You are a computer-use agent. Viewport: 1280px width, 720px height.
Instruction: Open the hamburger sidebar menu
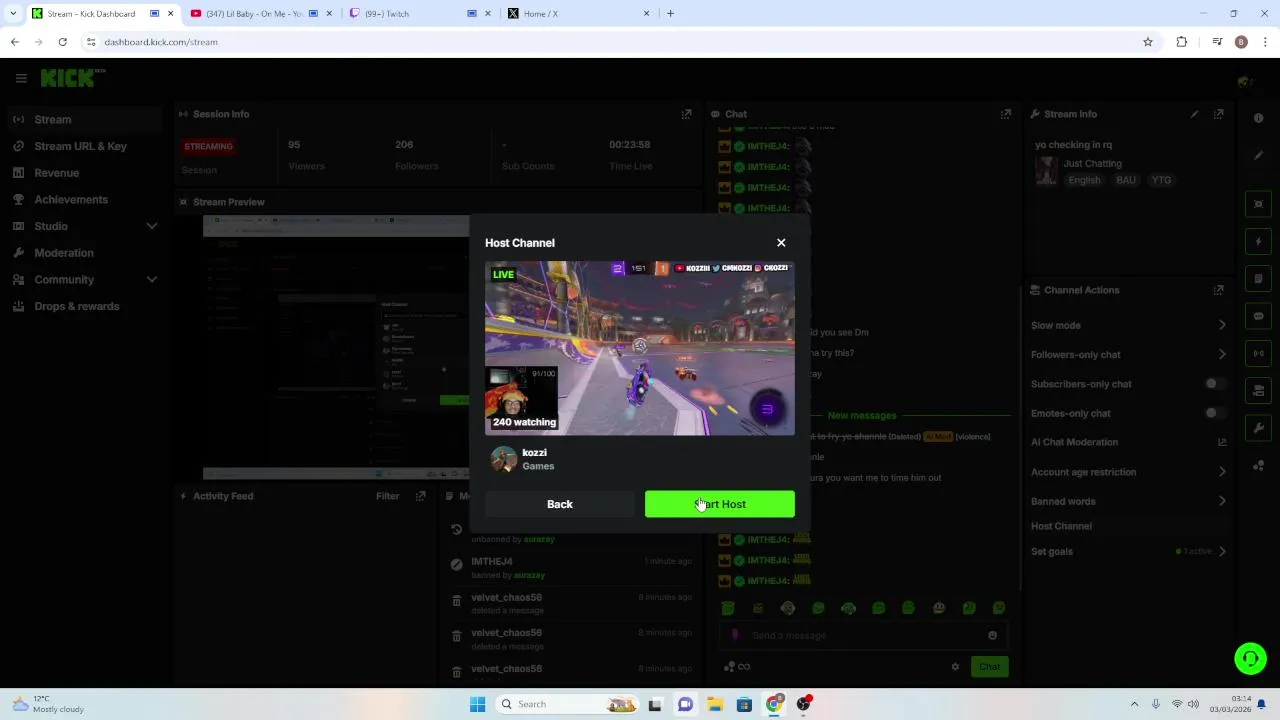pos(21,78)
